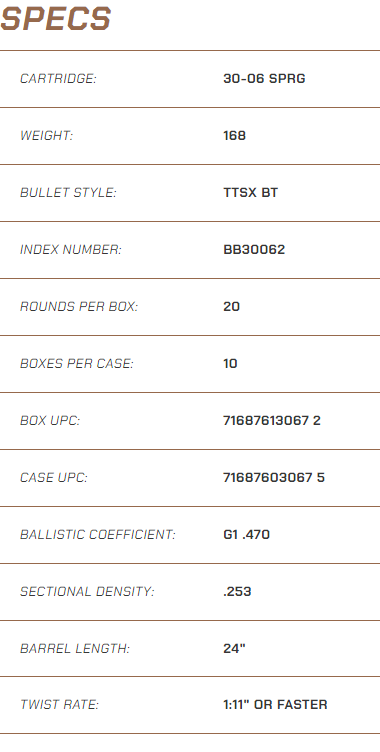Click the box UPC 71687613067 2
Viewport: 380px width, 752px height.
click(x=272, y=421)
